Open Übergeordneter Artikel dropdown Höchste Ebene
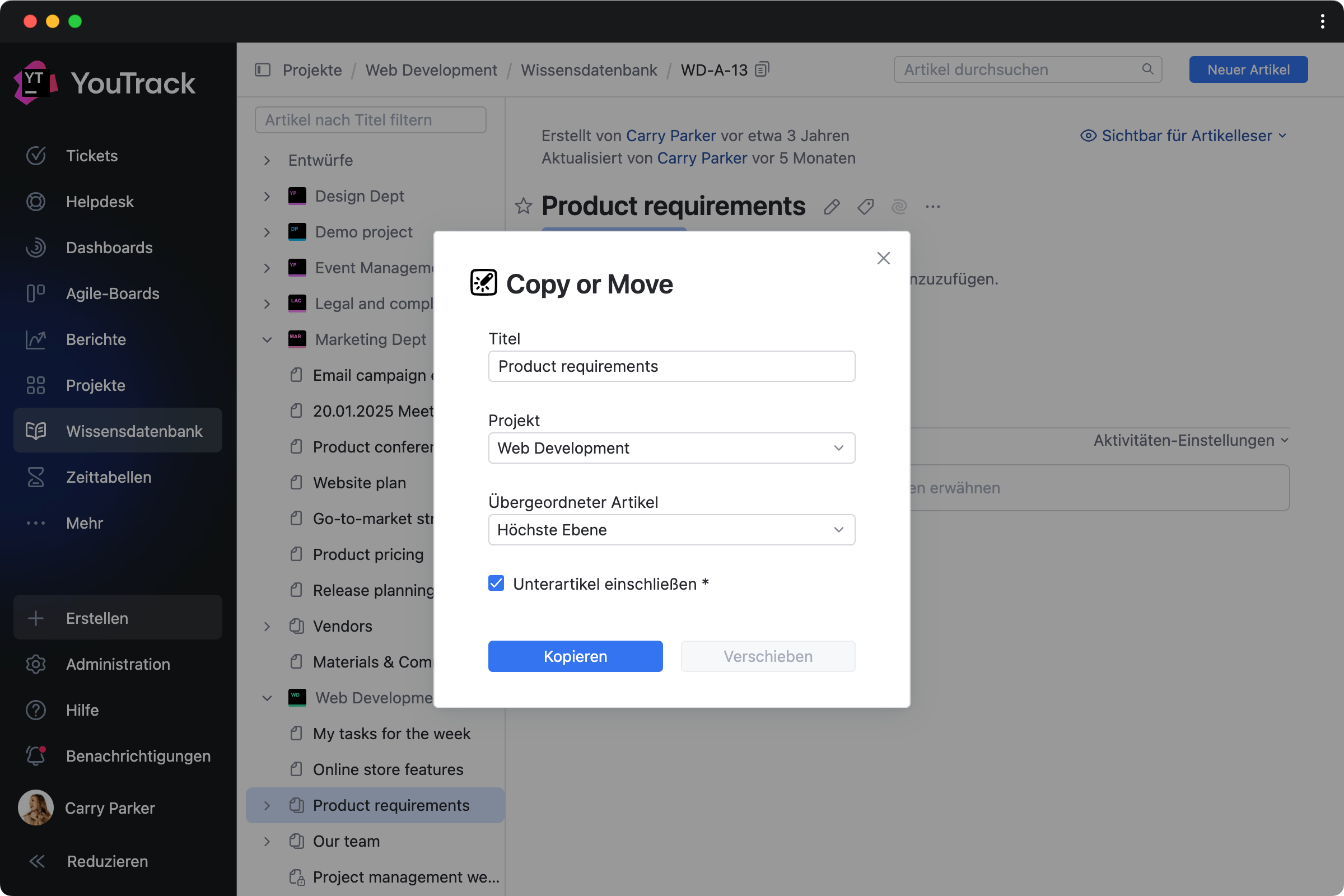Screen dimensions: 1344x896 tap(671, 530)
